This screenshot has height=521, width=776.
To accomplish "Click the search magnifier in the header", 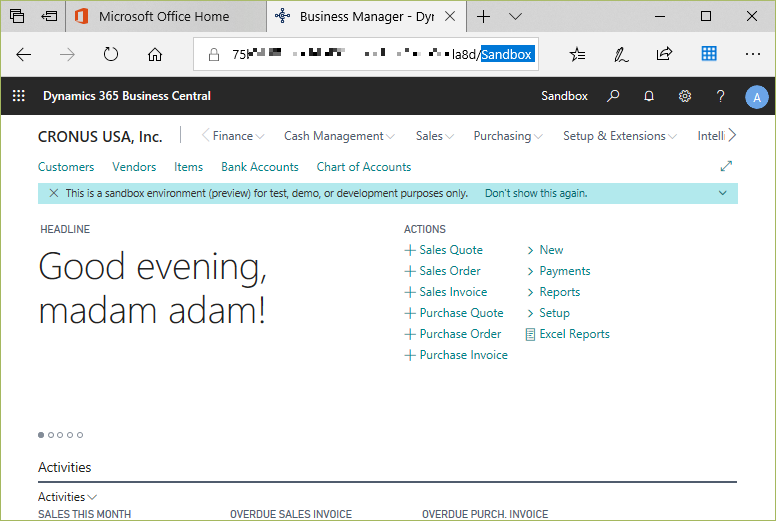I will (613, 95).
